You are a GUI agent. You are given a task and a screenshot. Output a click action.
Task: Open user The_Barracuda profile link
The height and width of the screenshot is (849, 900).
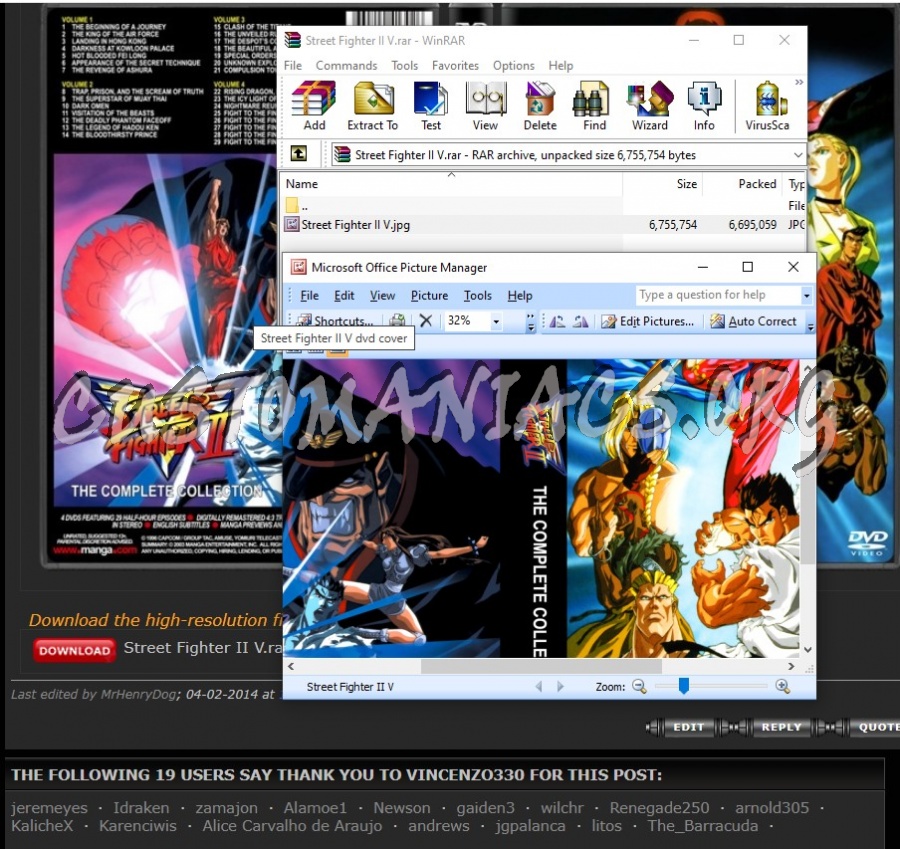703,826
